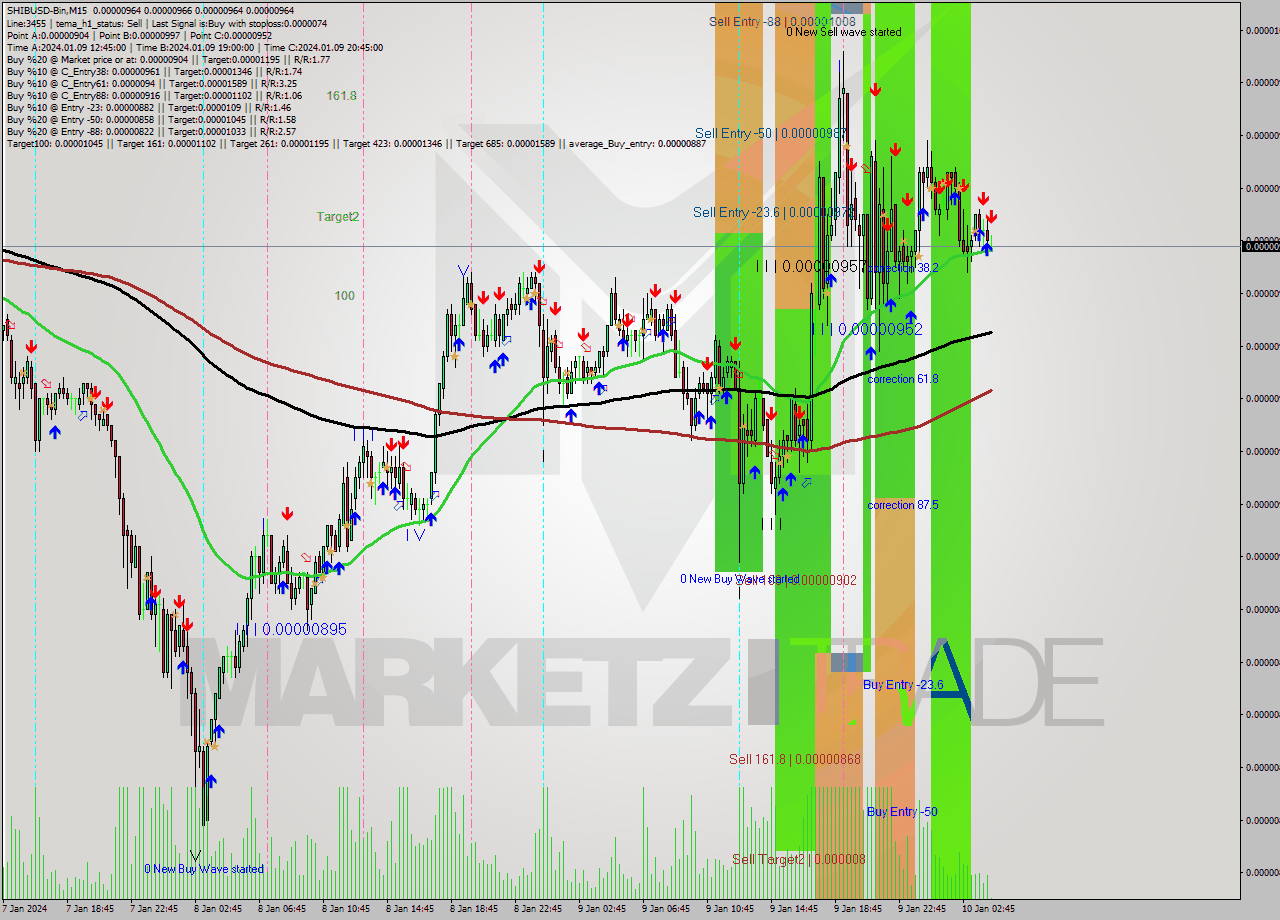Screen dimensions: 1280x920
Task: Click the '10 Jan 02:45' time label
Action: tap(988, 909)
